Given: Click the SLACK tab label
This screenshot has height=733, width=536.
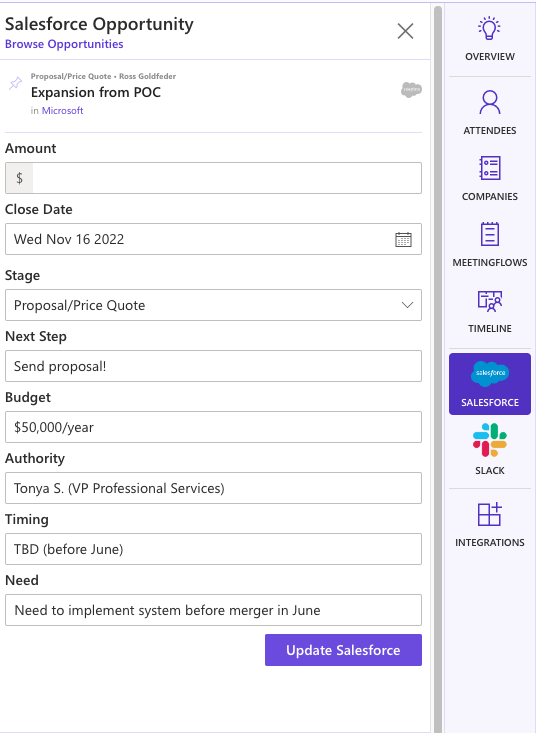Looking at the screenshot, I should [490, 471].
